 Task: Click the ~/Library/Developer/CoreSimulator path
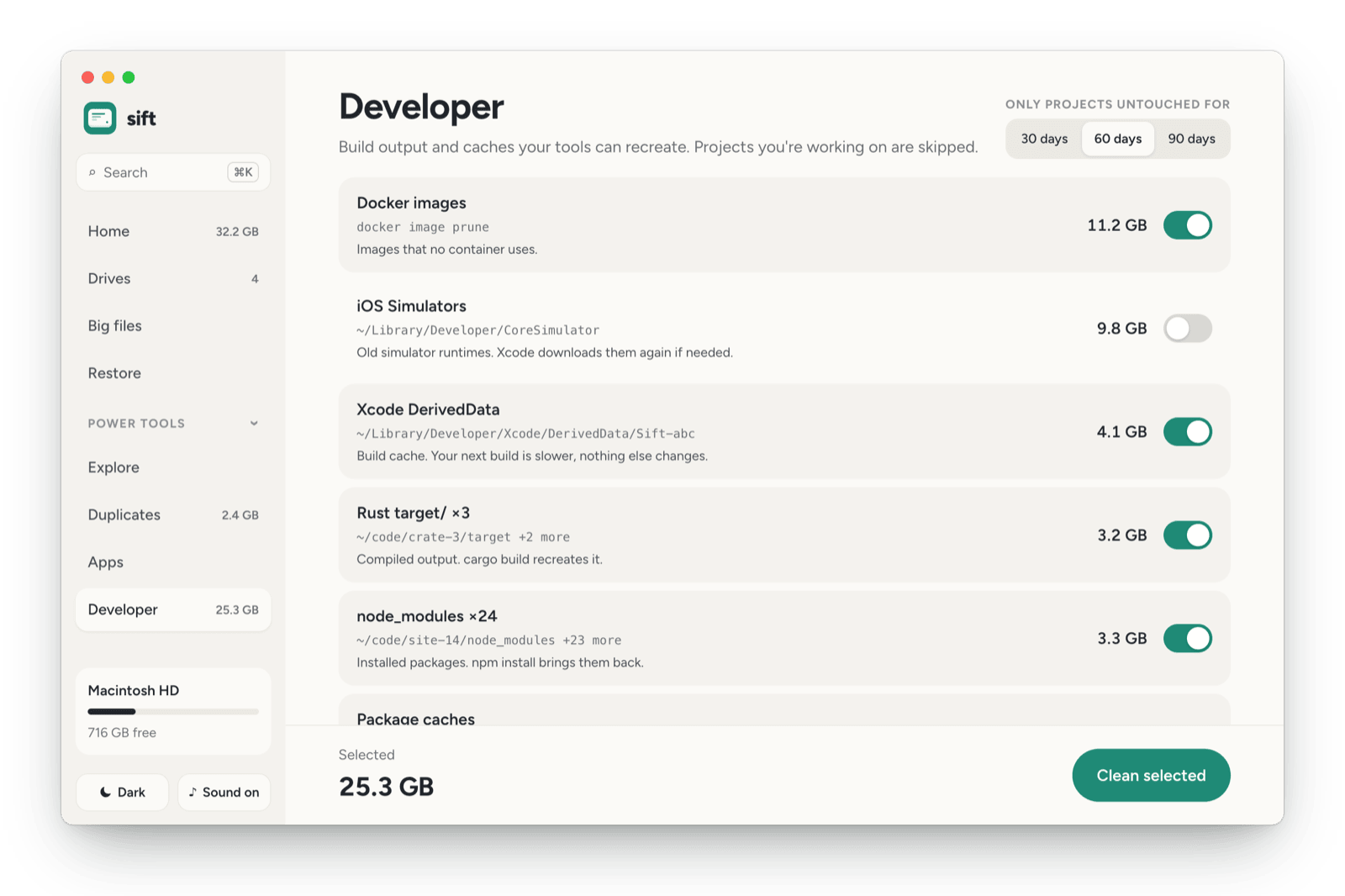point(477,330)
